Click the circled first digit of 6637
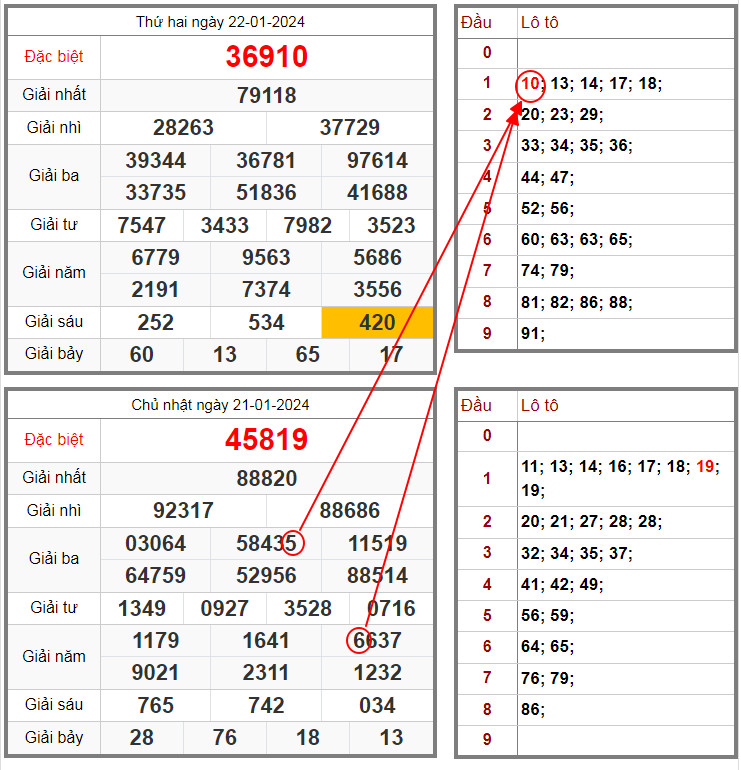Image resolution: width=741 pixels, height=770 pixels. coord(360,640)
